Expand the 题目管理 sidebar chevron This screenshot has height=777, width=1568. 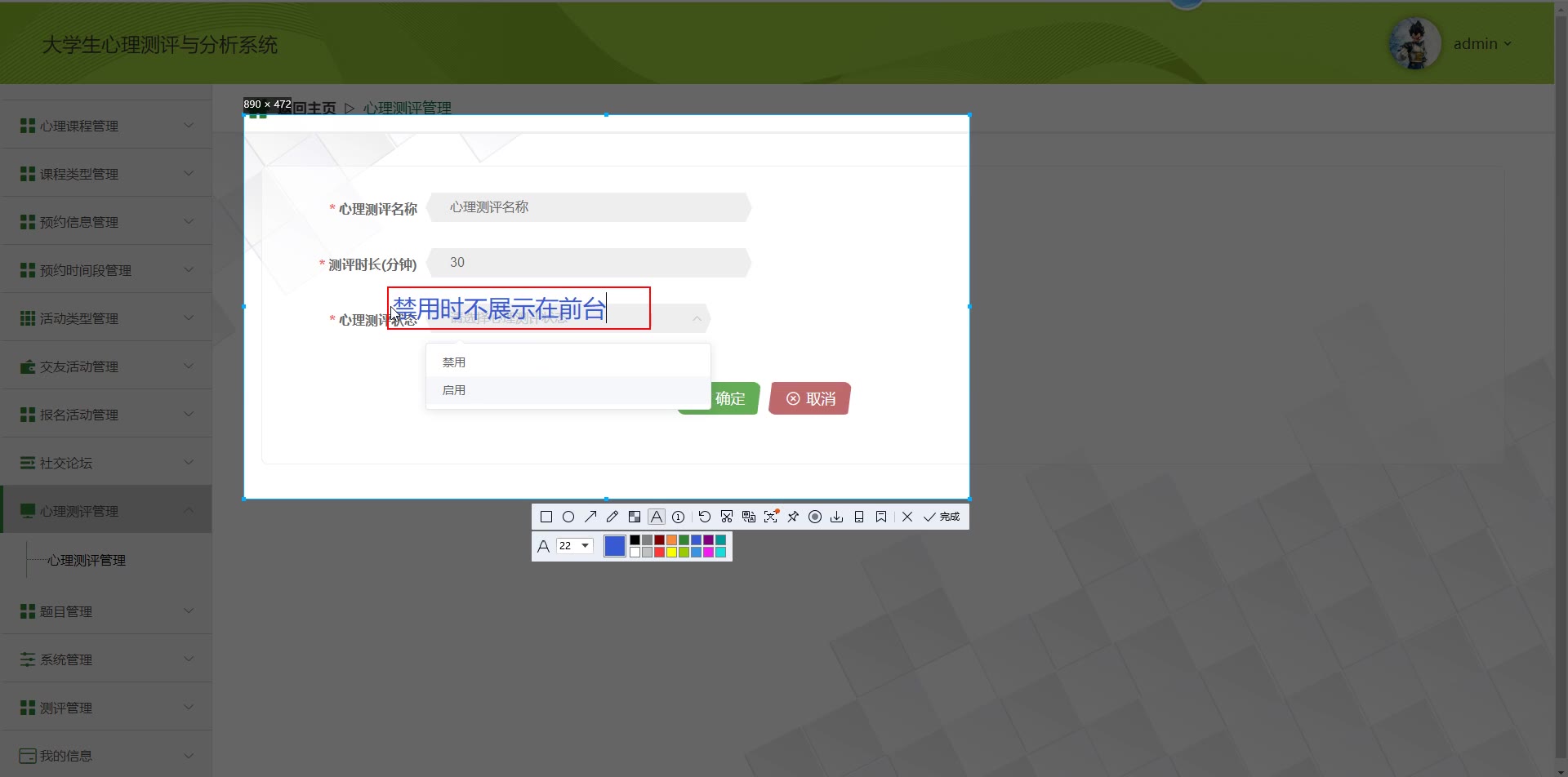189,611
